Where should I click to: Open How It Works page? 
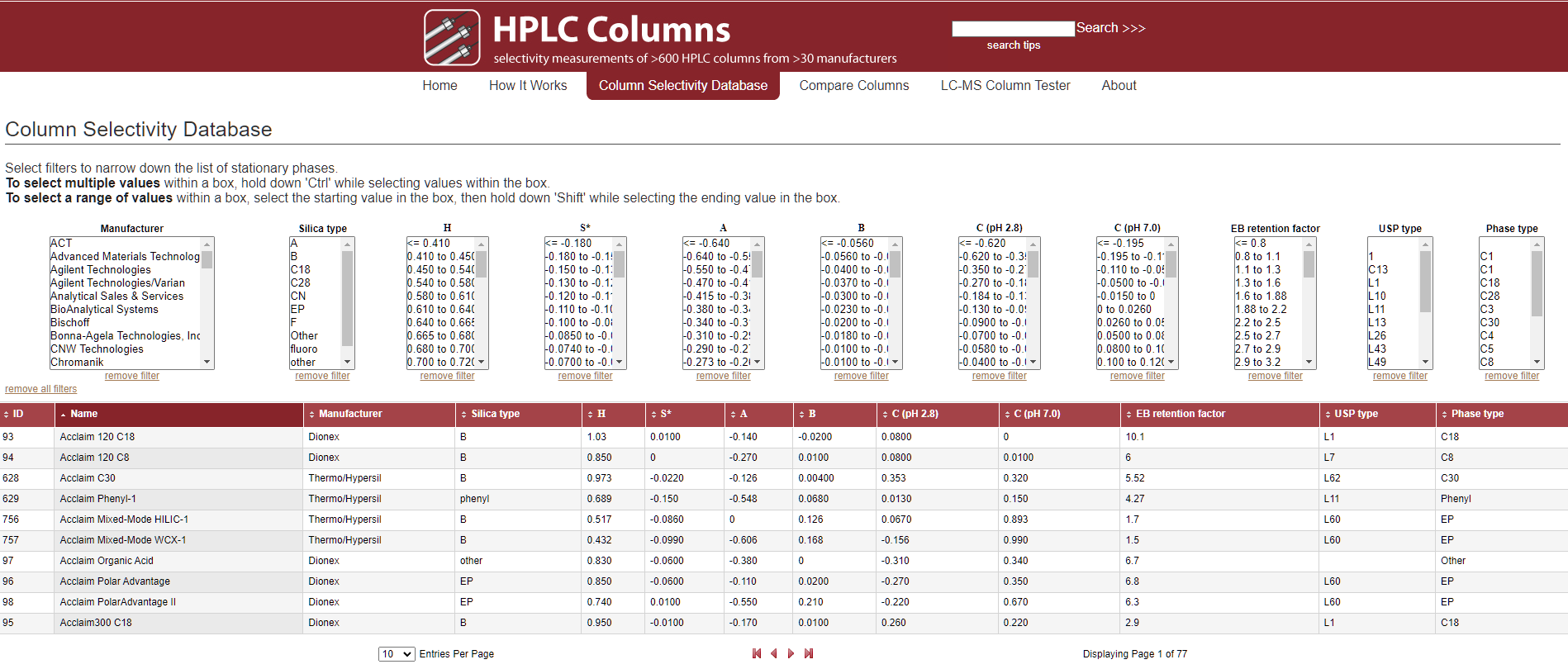tap(528, 86)
